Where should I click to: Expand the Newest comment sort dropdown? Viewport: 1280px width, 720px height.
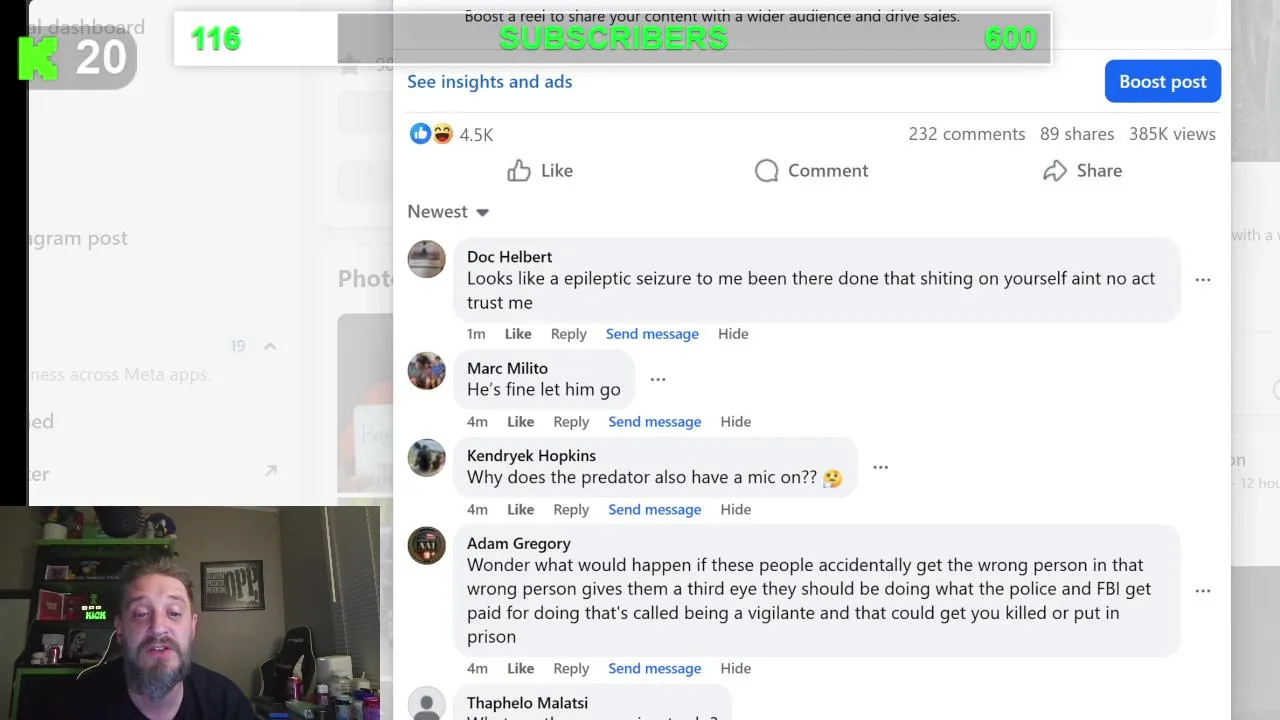tap(448, 212)
